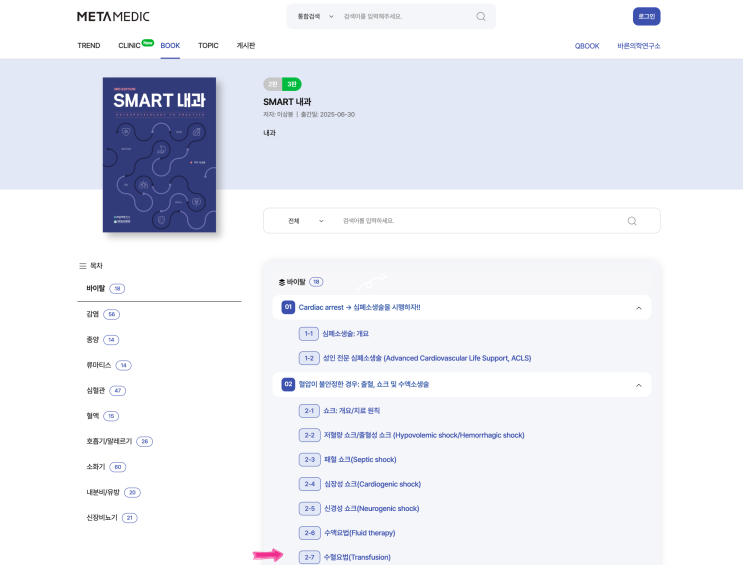This screenshot has height=565, width=743.
Task: Open section 2-2 Hypovolemic shock
Action: click(x=412, y=435)
